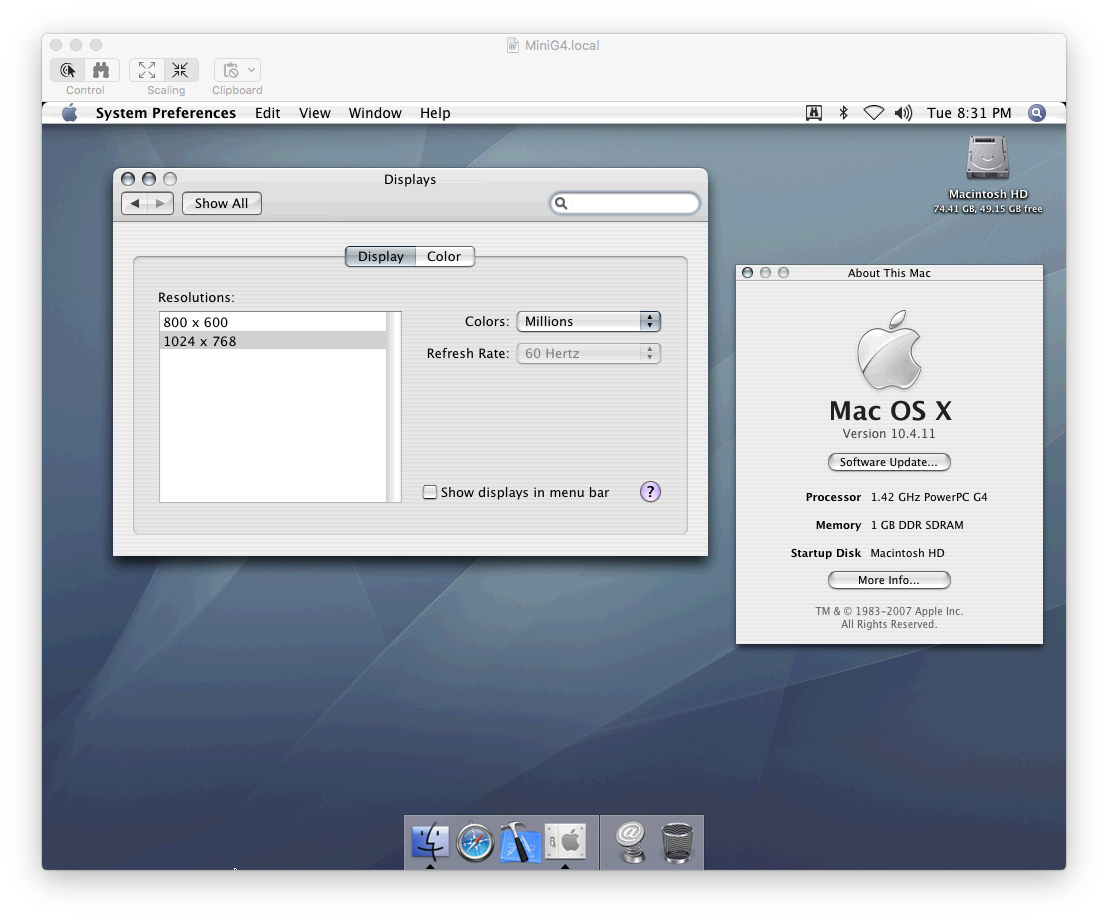This screenshot has width=1108, height=920.
Task: Go back in Displays preferences
Action: (x=135, y=204)
